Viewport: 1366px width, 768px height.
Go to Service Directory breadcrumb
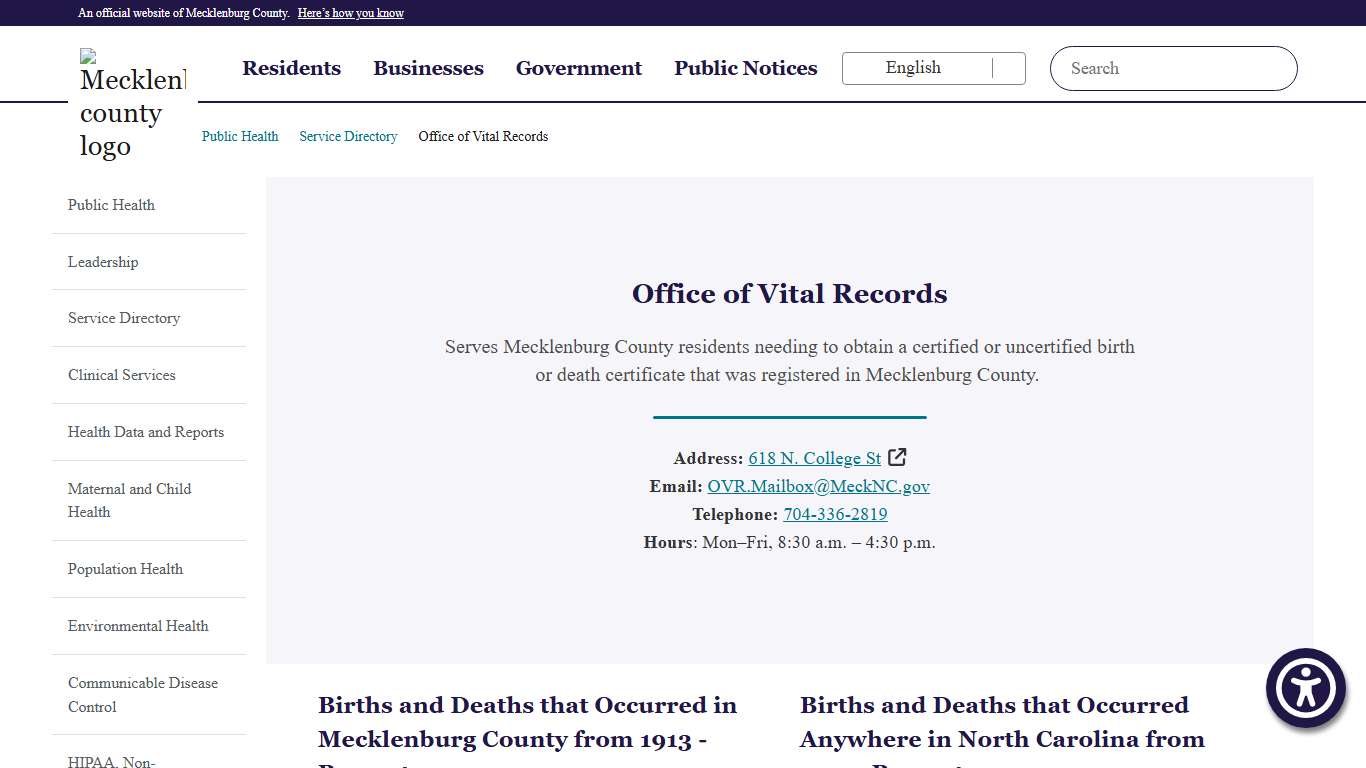tap(348, 136)
